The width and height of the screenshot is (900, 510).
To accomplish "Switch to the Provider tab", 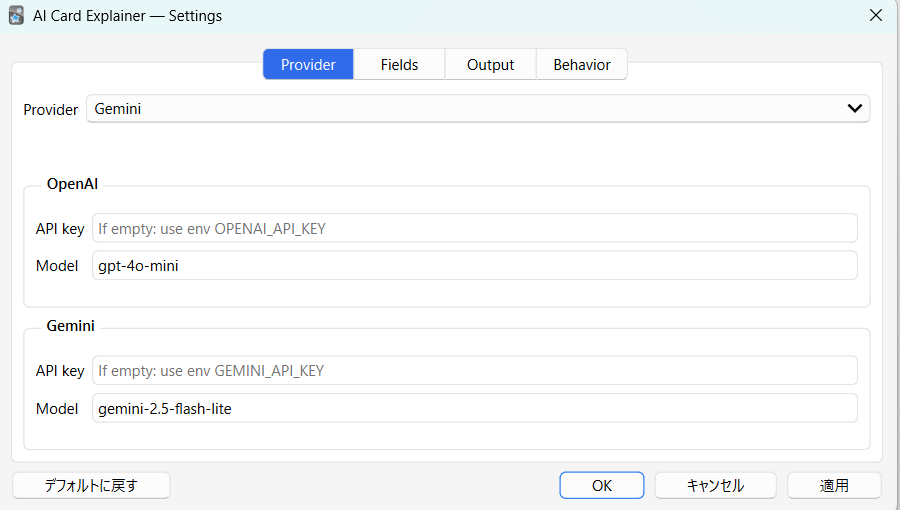I will pos(308,65).
